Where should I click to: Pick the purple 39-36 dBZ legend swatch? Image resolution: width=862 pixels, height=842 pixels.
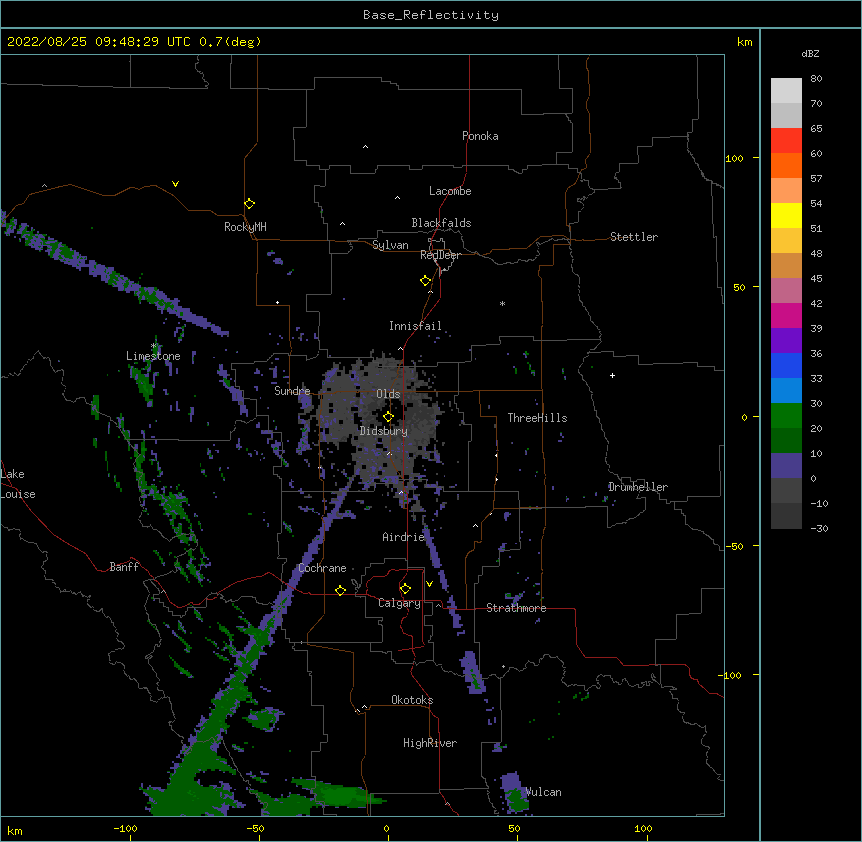(x=786, y=341)
